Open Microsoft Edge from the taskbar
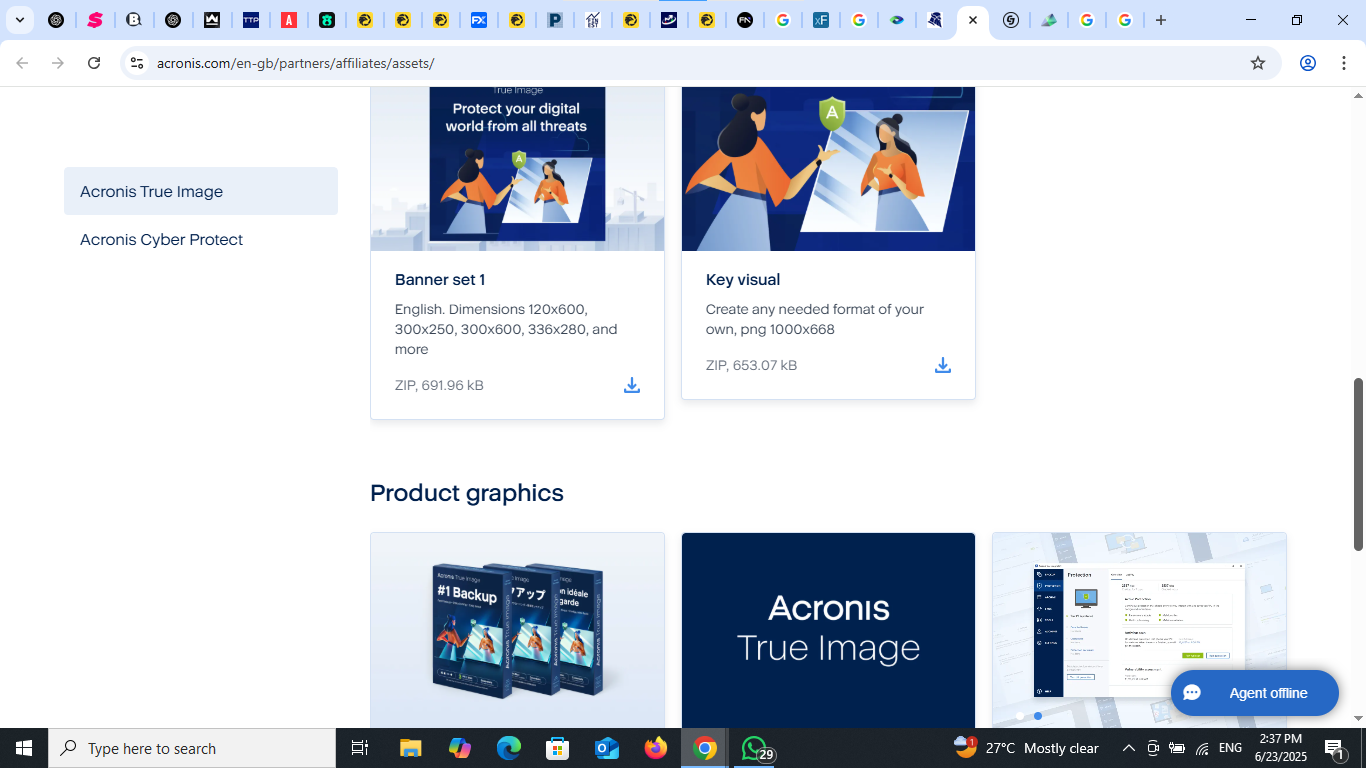 pyautogui.click(x=509, y=748)
